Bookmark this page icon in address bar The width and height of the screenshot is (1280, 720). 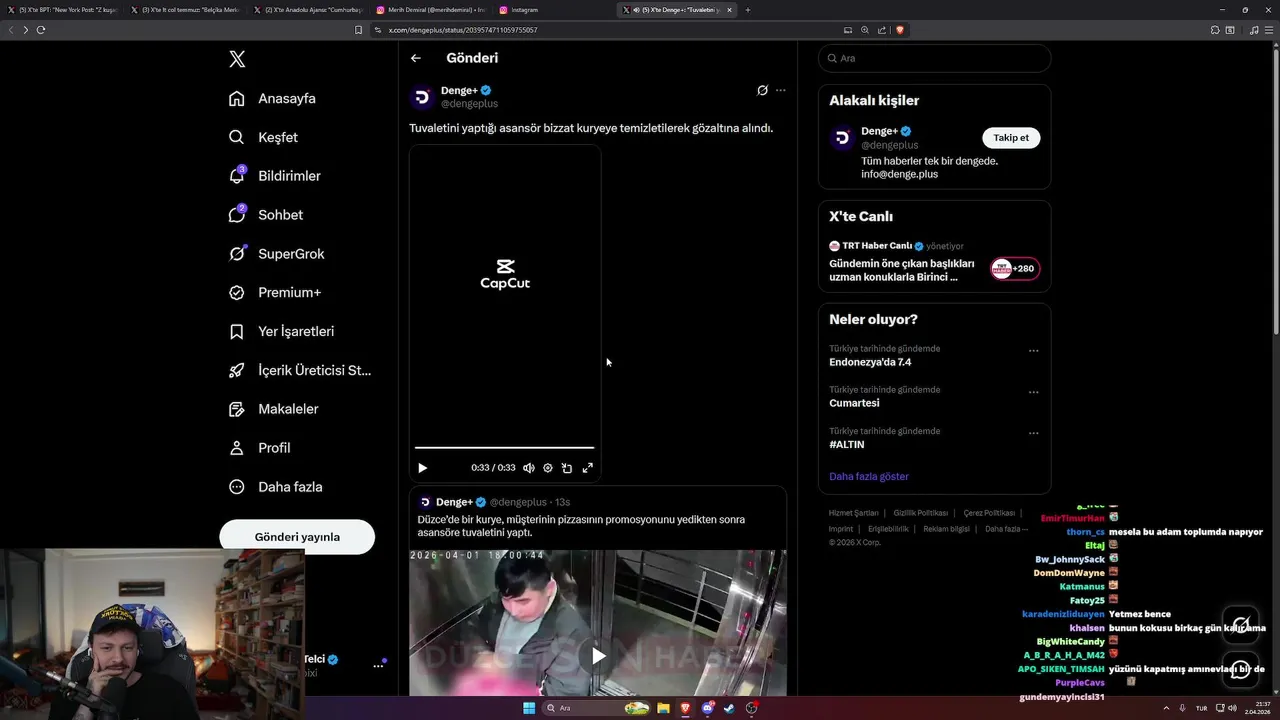(358, 30)
